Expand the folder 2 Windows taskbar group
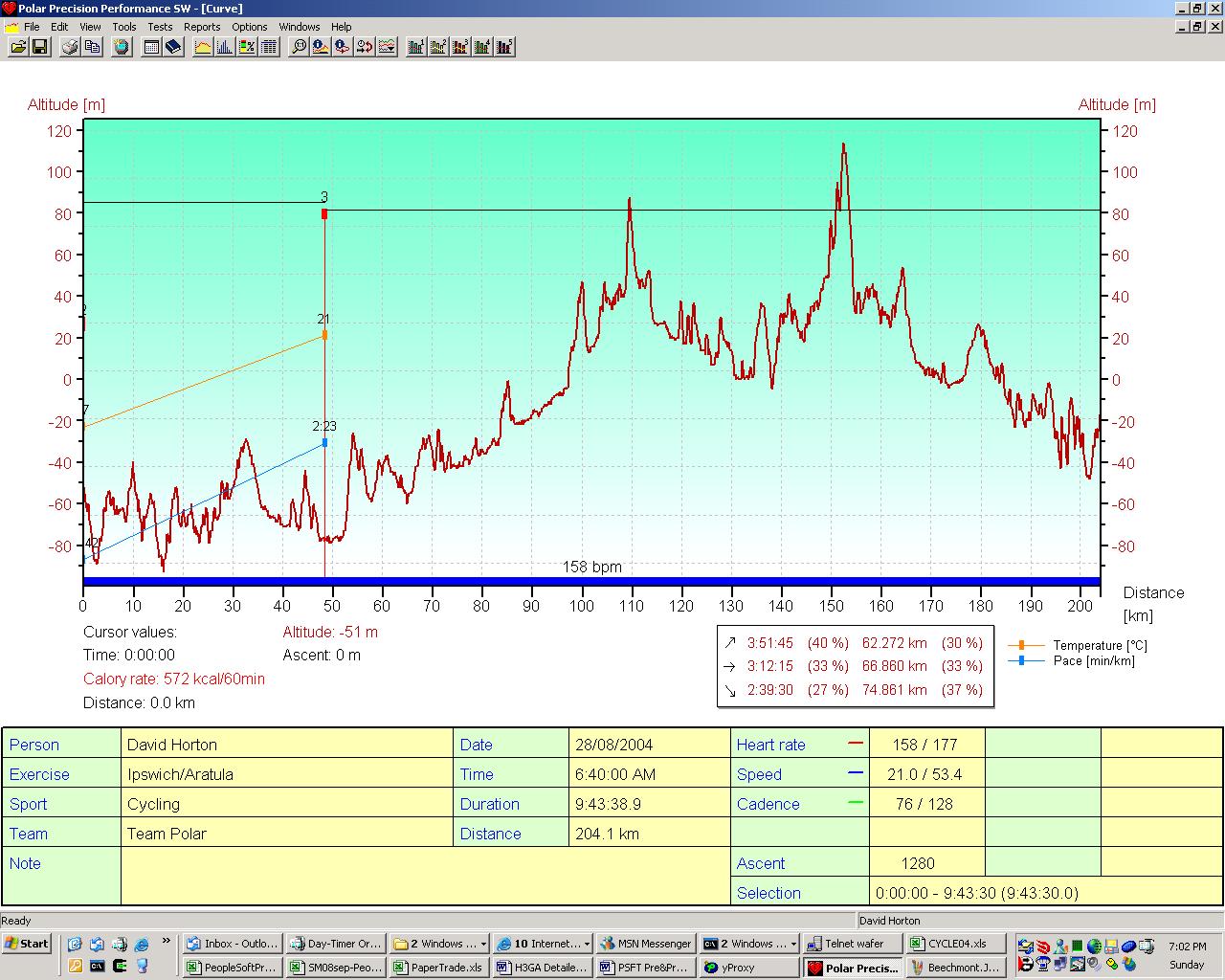Screen dimensions: 1225x980 click(439, 944)
